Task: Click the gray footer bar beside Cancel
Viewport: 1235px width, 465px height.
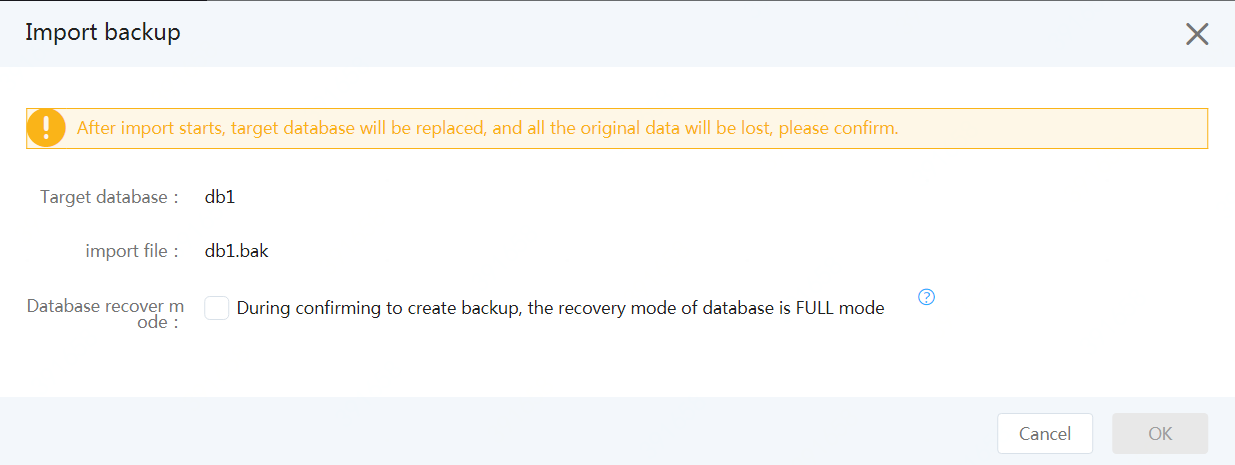Action: (500, 433)
